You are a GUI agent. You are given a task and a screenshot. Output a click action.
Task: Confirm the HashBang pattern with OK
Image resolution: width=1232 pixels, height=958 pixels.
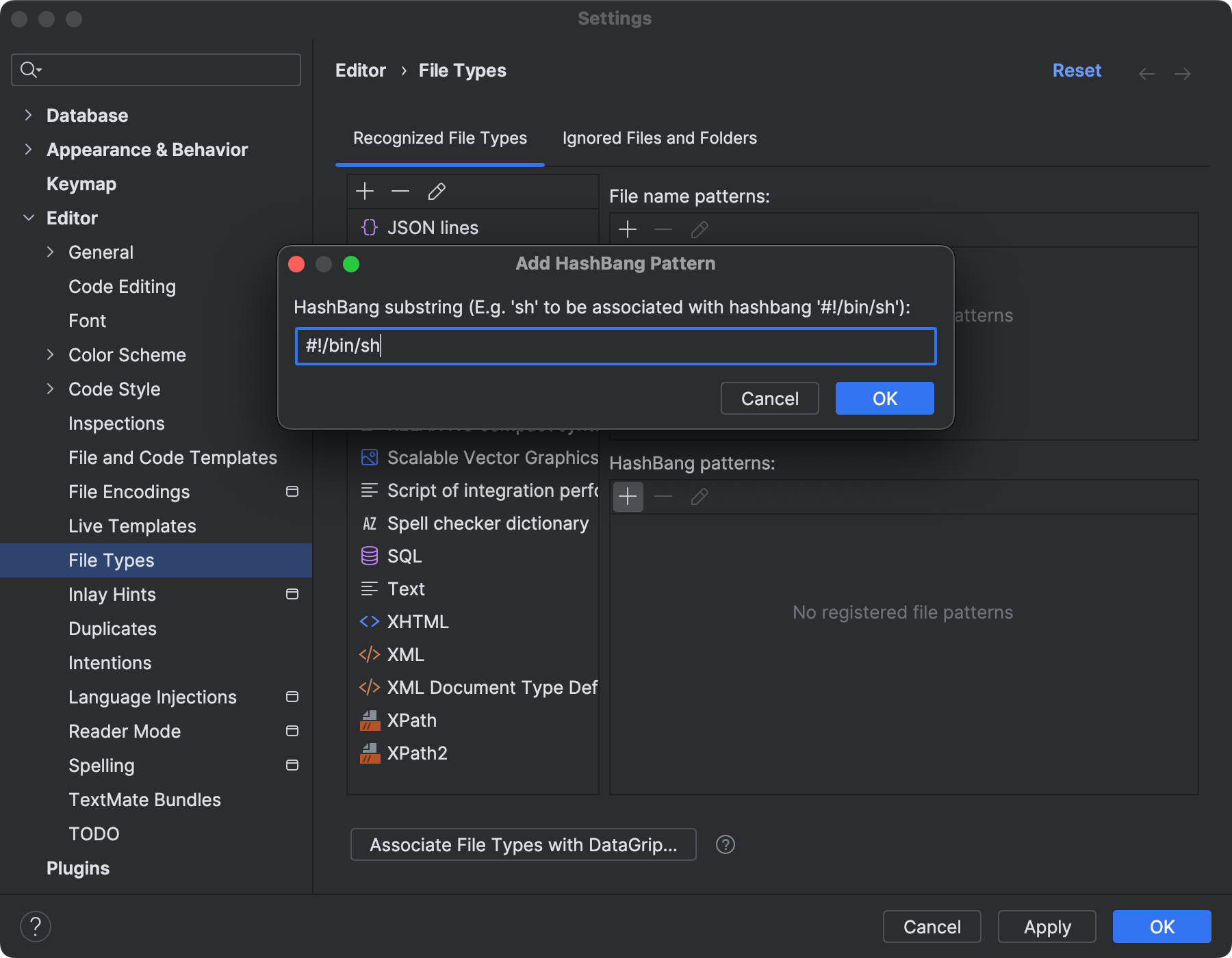884,398
